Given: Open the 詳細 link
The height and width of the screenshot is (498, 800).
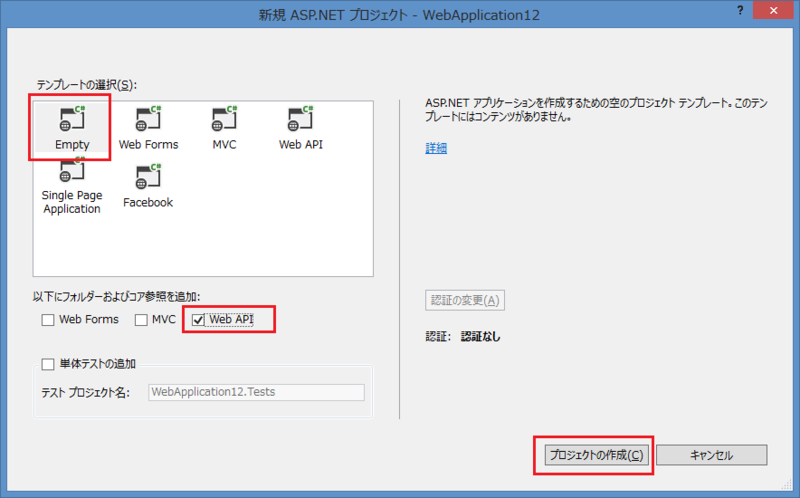Looking at the screenshot, I should pos(436,148).
